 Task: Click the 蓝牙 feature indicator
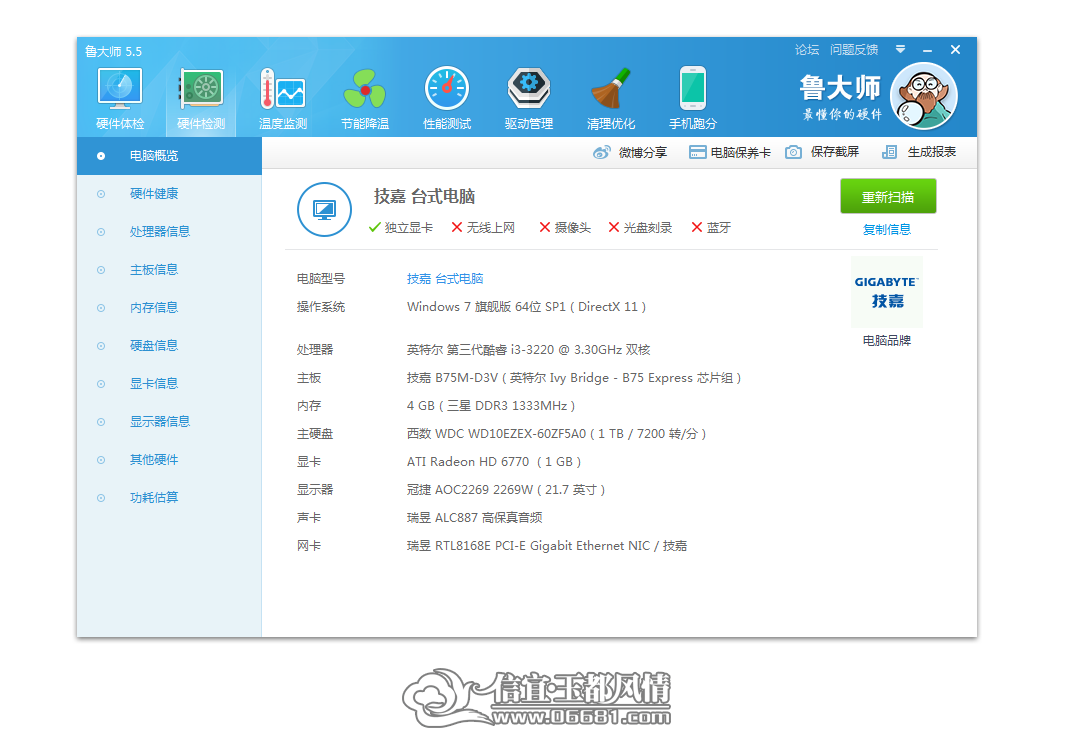click(711, 228)
